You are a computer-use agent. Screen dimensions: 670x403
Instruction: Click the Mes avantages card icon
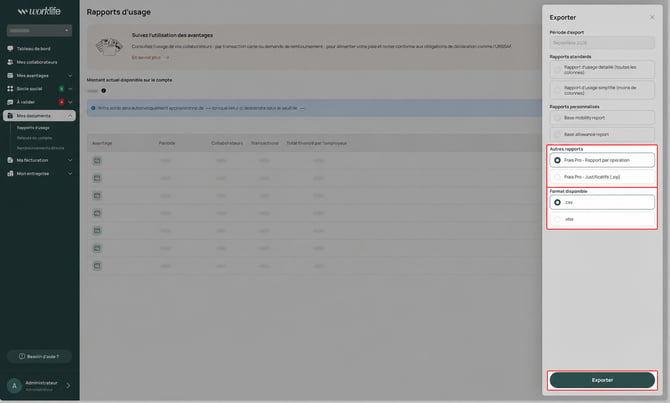click(x=10, y=76)
